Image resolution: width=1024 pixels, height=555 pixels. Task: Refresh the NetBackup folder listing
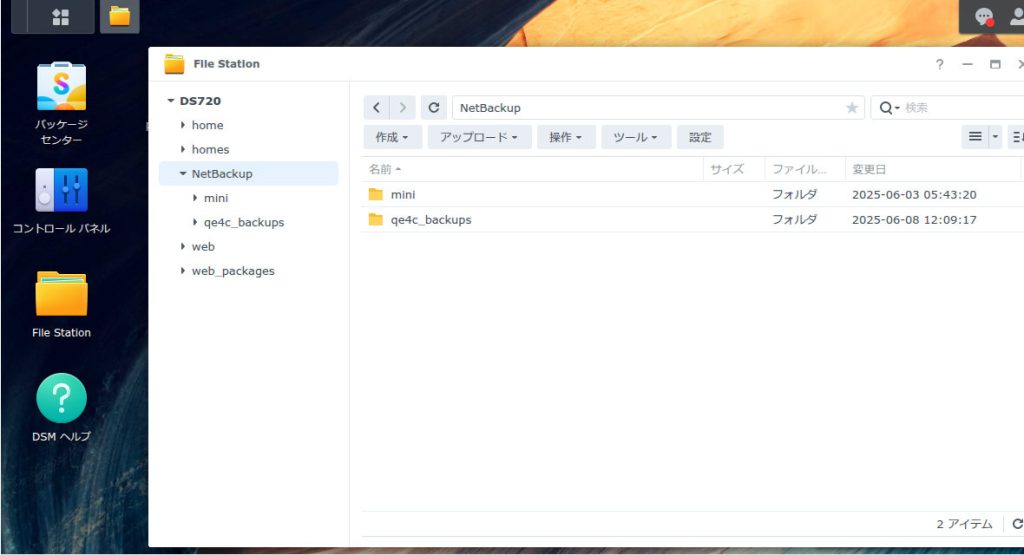click(x=434, y=108)
